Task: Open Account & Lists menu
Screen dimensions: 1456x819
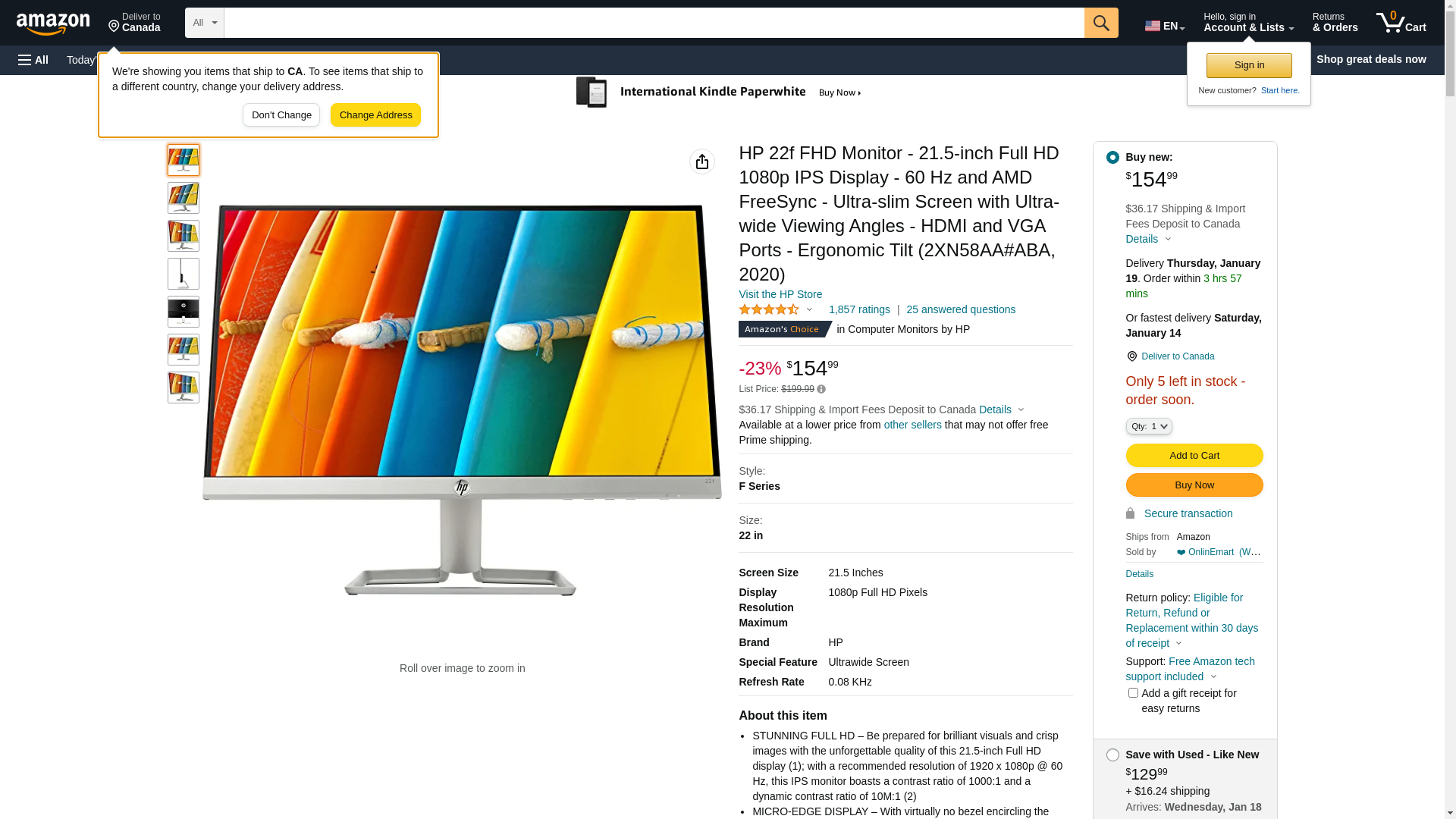Action: click(1248, 23)
